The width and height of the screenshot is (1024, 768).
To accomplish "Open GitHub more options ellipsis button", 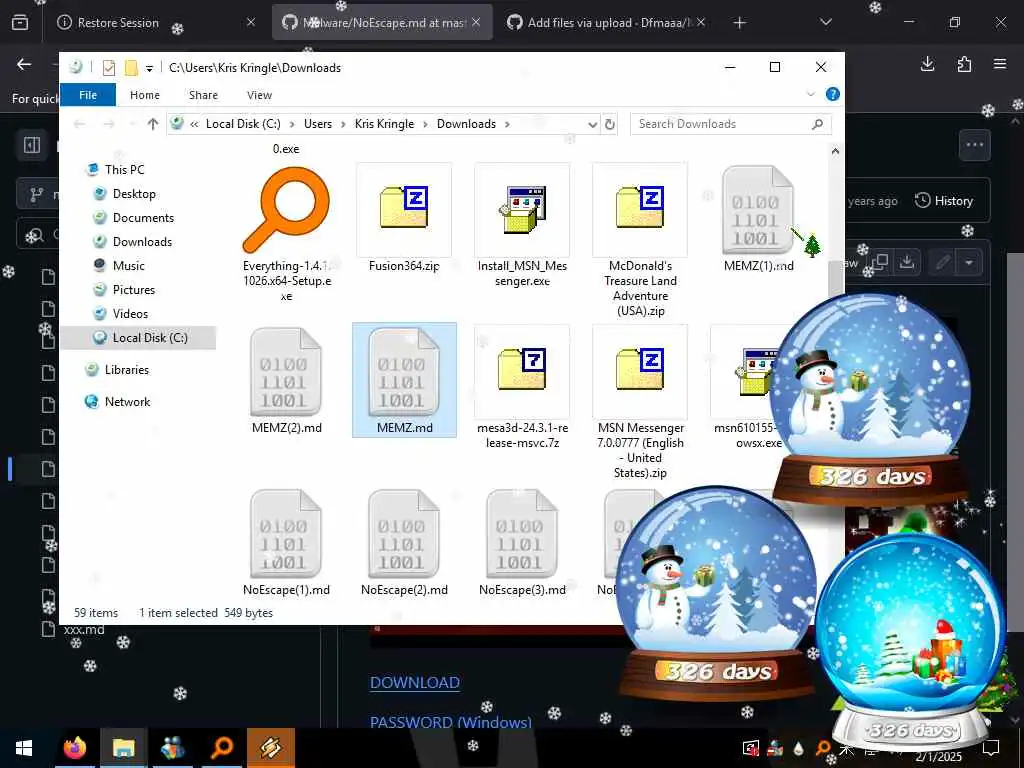I will (974, 145).
